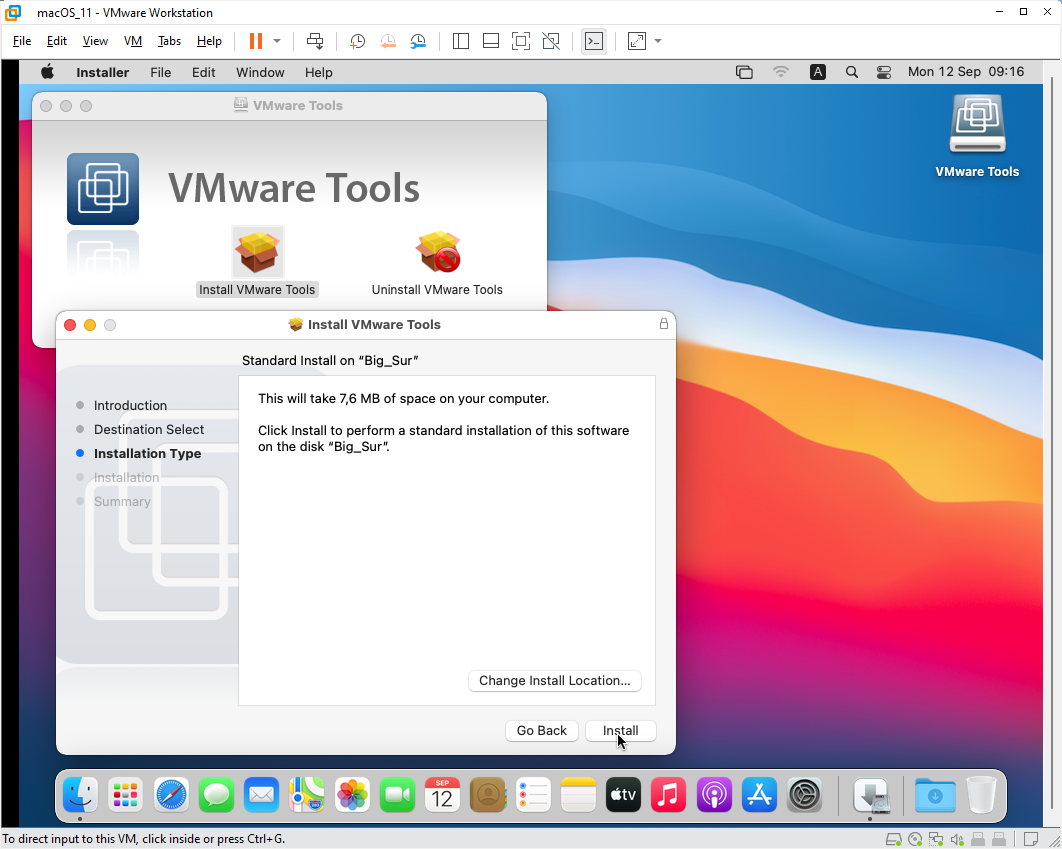Click the Install button
Image resolution: width=1062 pixels, height=849 pixels.
click(620, 731)
